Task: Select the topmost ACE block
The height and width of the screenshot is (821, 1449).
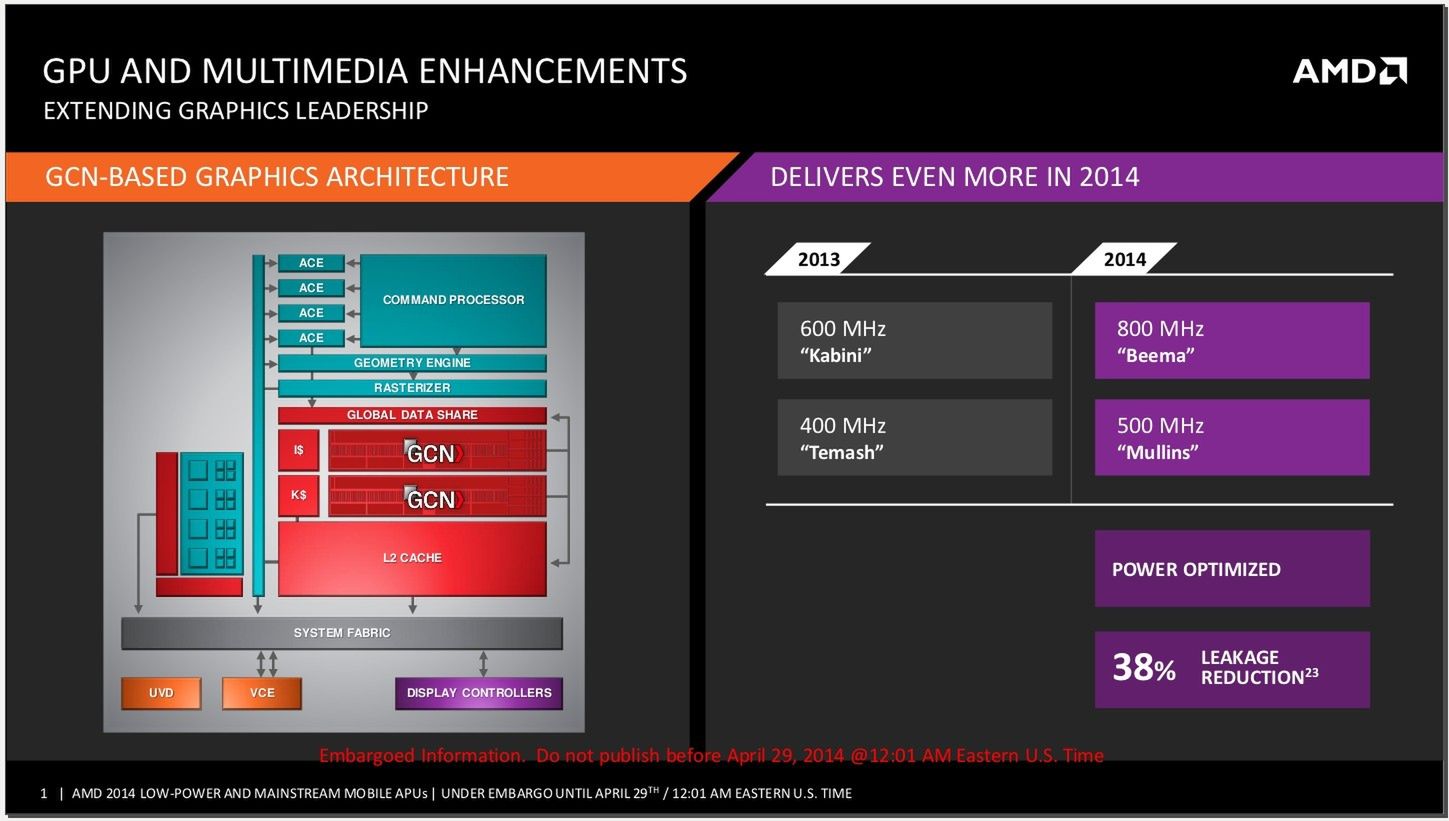Action: pyautogui.click(x=311, y=263)
